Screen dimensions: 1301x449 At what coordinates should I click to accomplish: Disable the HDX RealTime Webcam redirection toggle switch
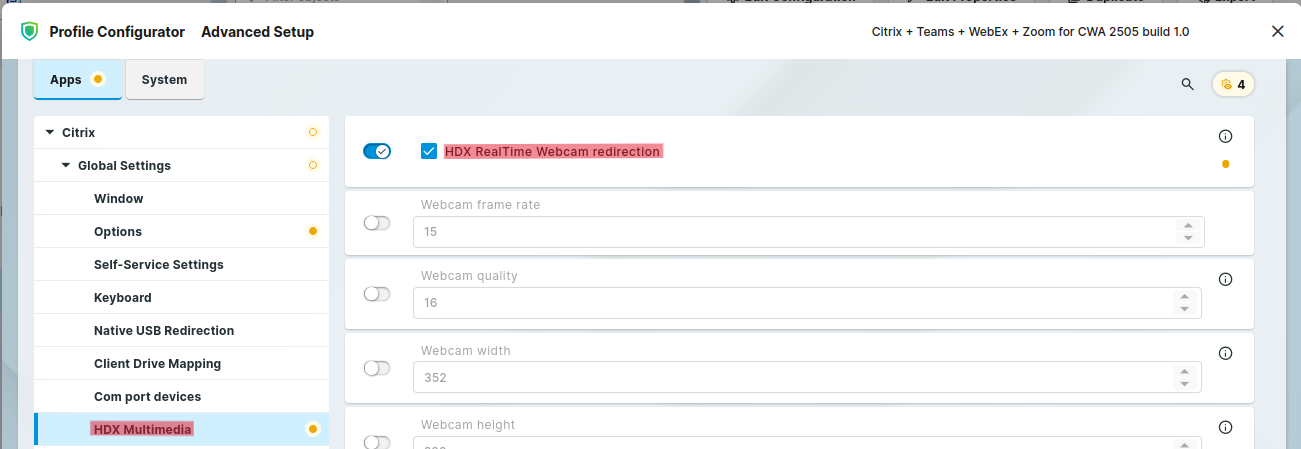coord(377,151)
